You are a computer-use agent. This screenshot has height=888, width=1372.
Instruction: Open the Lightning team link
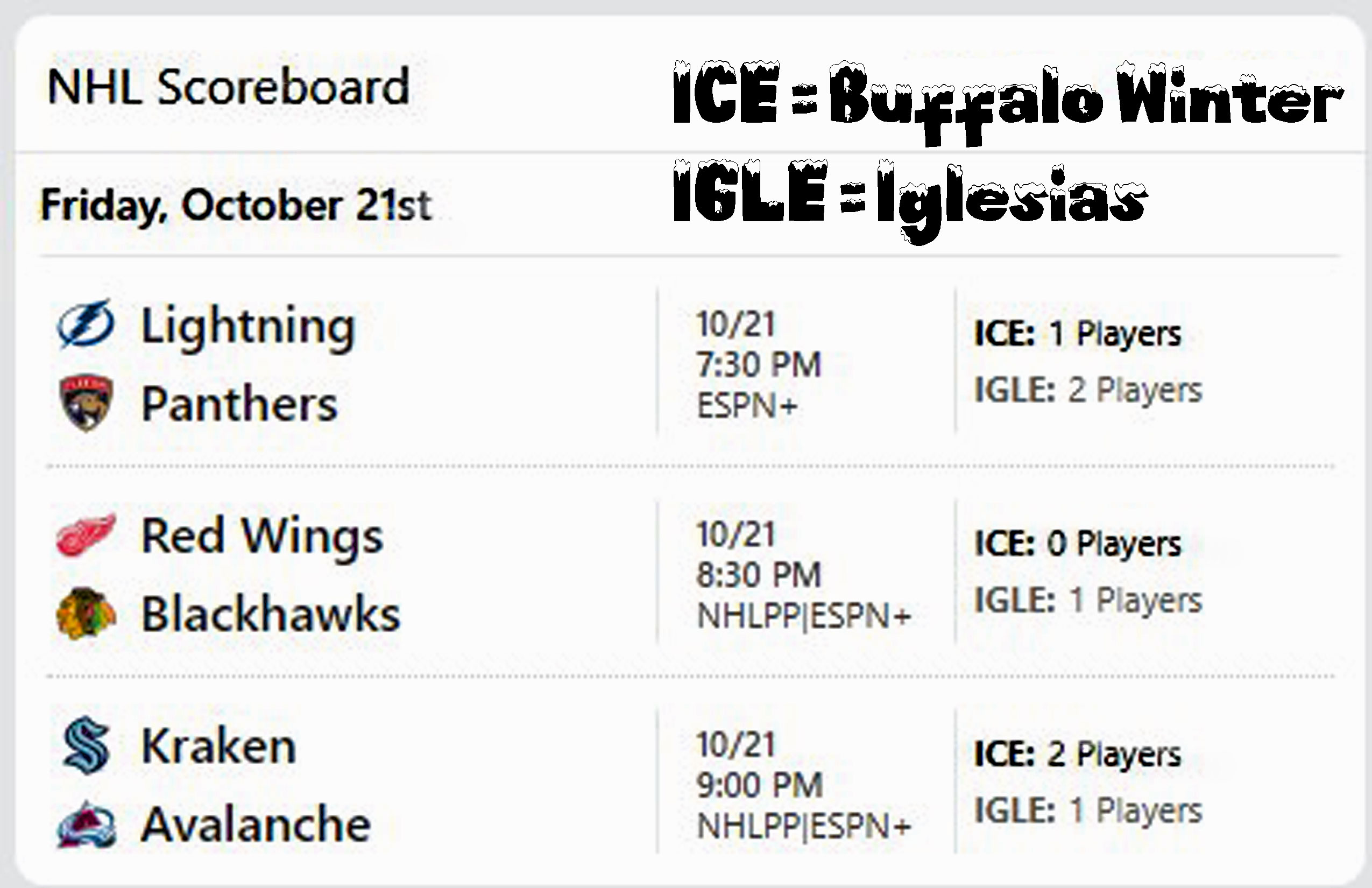(x=248, y=326)
